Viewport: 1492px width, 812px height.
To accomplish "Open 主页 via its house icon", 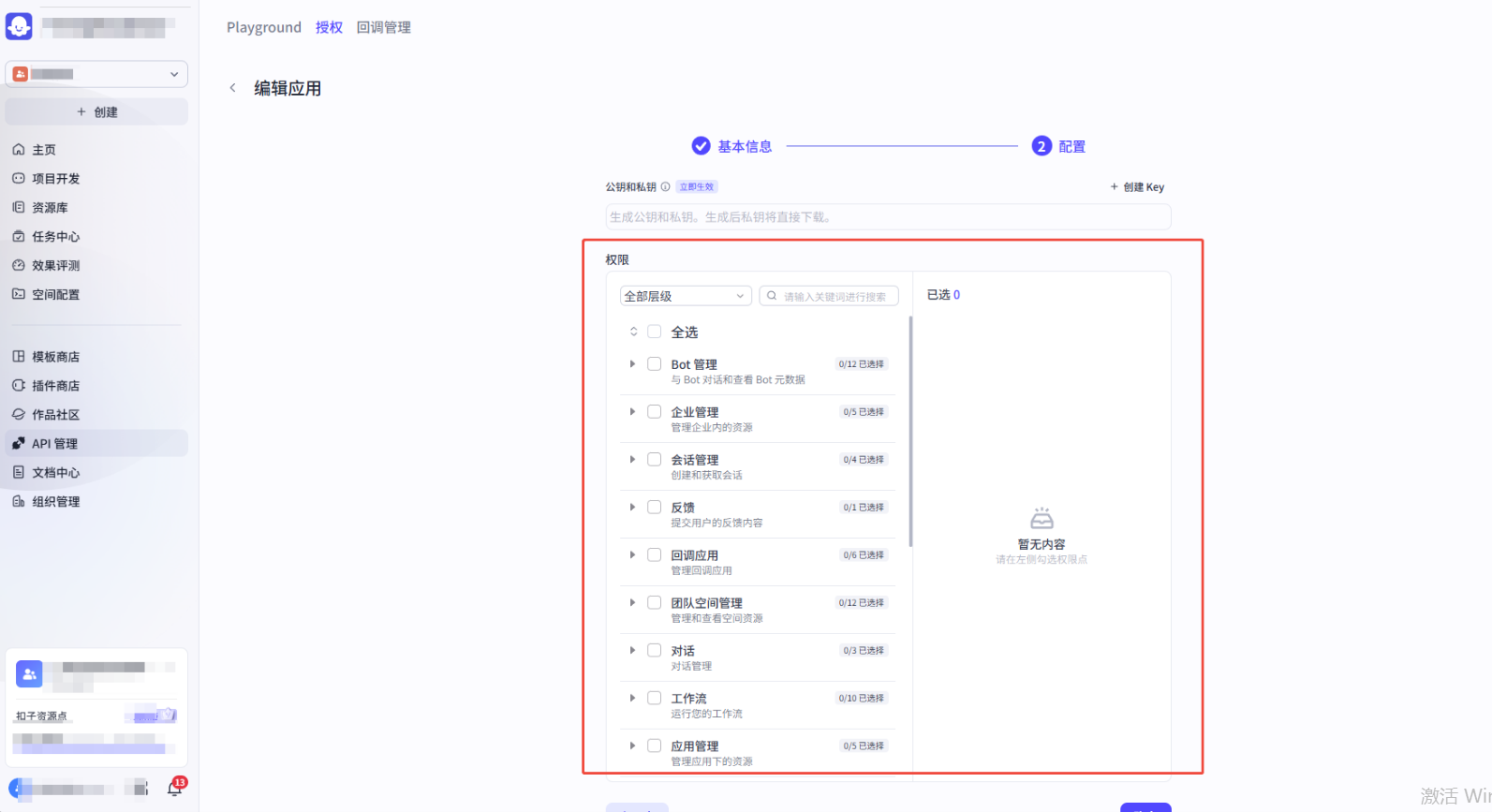I will [19, 150].
